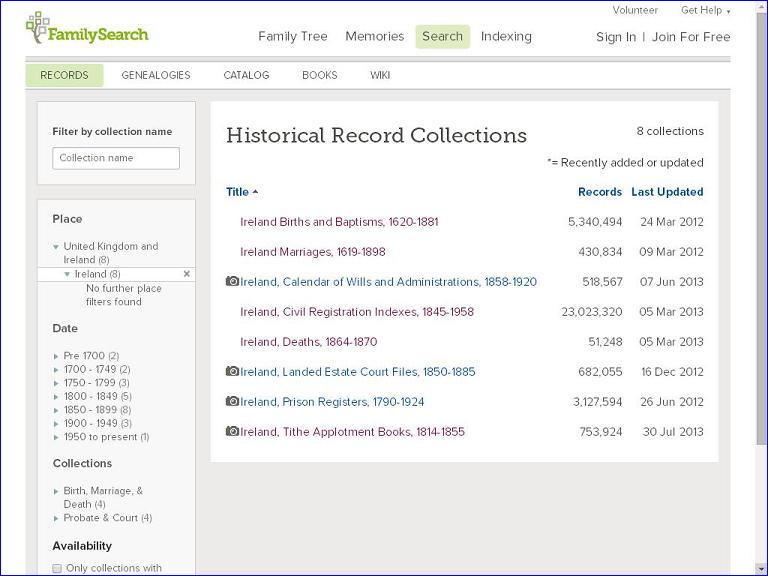Open the Indexing menu
Screen dimensions: 768x576
[506, 36]
